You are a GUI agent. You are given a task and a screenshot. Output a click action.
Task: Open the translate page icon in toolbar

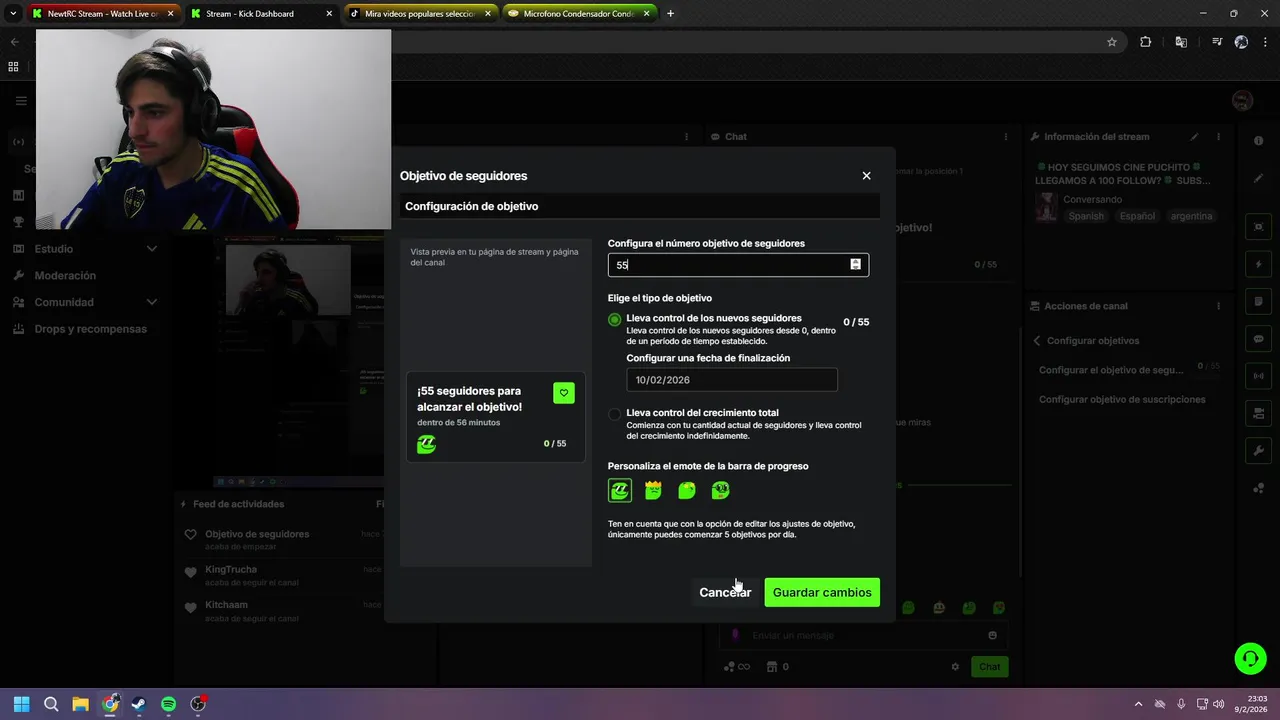1181,42
